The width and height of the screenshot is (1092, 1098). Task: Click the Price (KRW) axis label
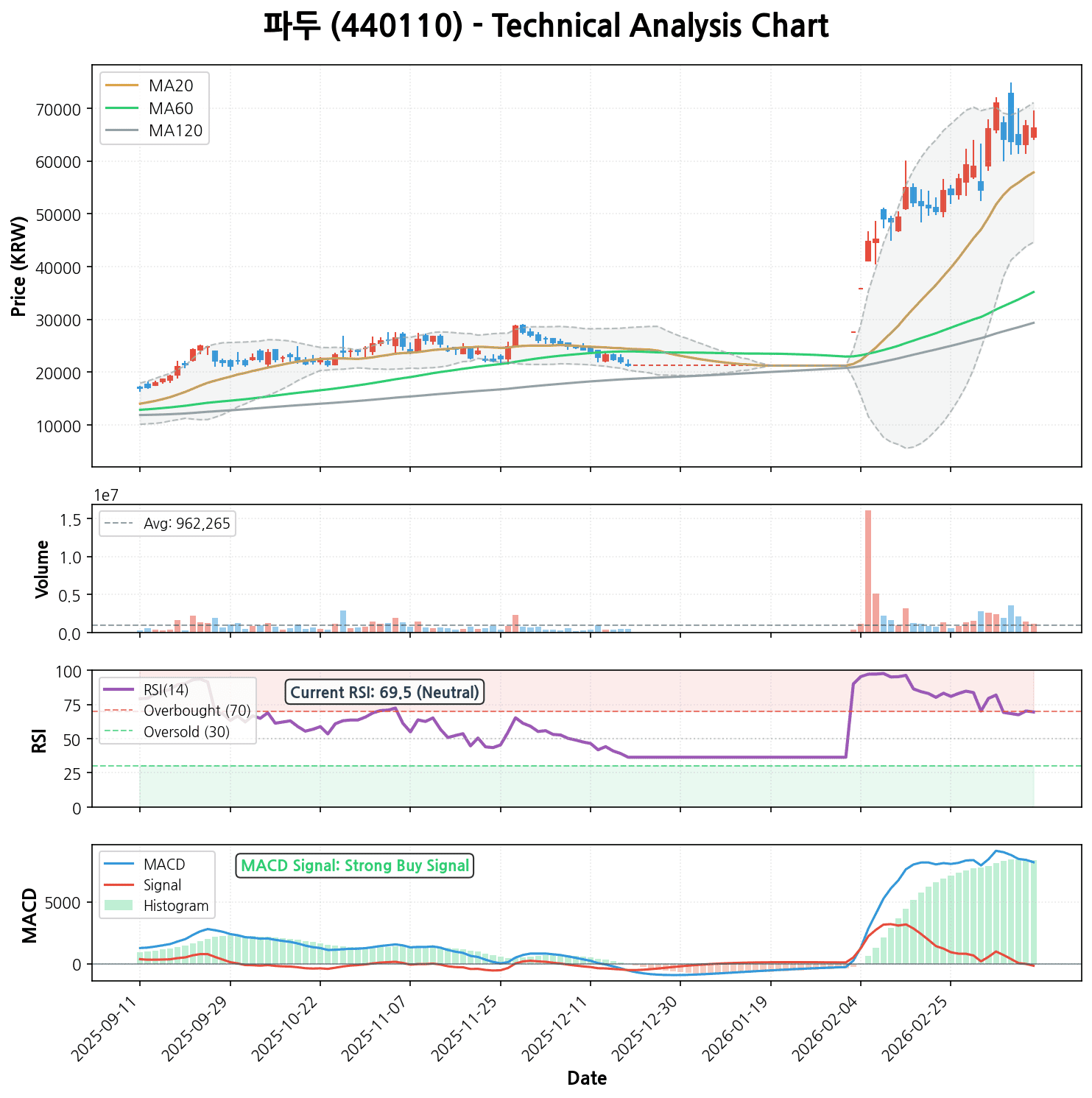(20, 266)
